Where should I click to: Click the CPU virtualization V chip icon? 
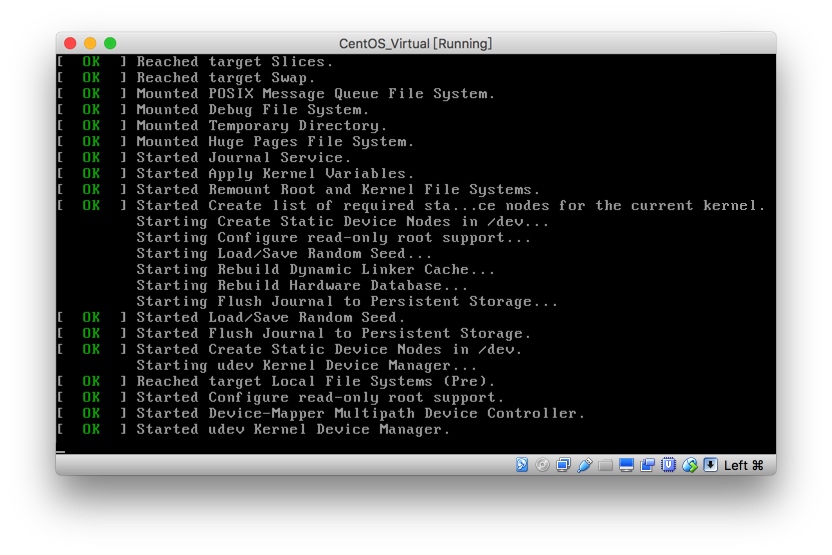668,465
